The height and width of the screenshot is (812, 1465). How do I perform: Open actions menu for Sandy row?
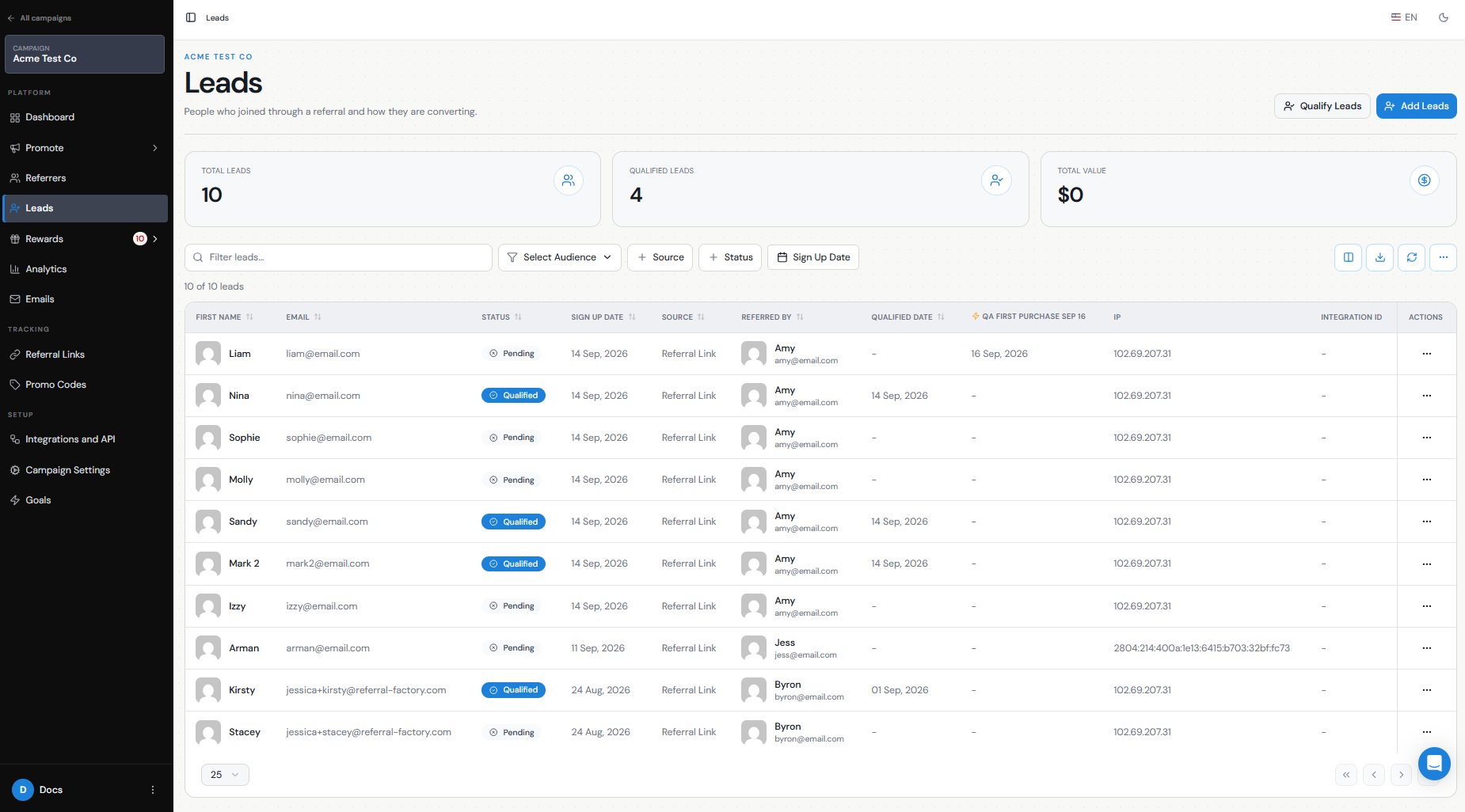point(1426,522)
